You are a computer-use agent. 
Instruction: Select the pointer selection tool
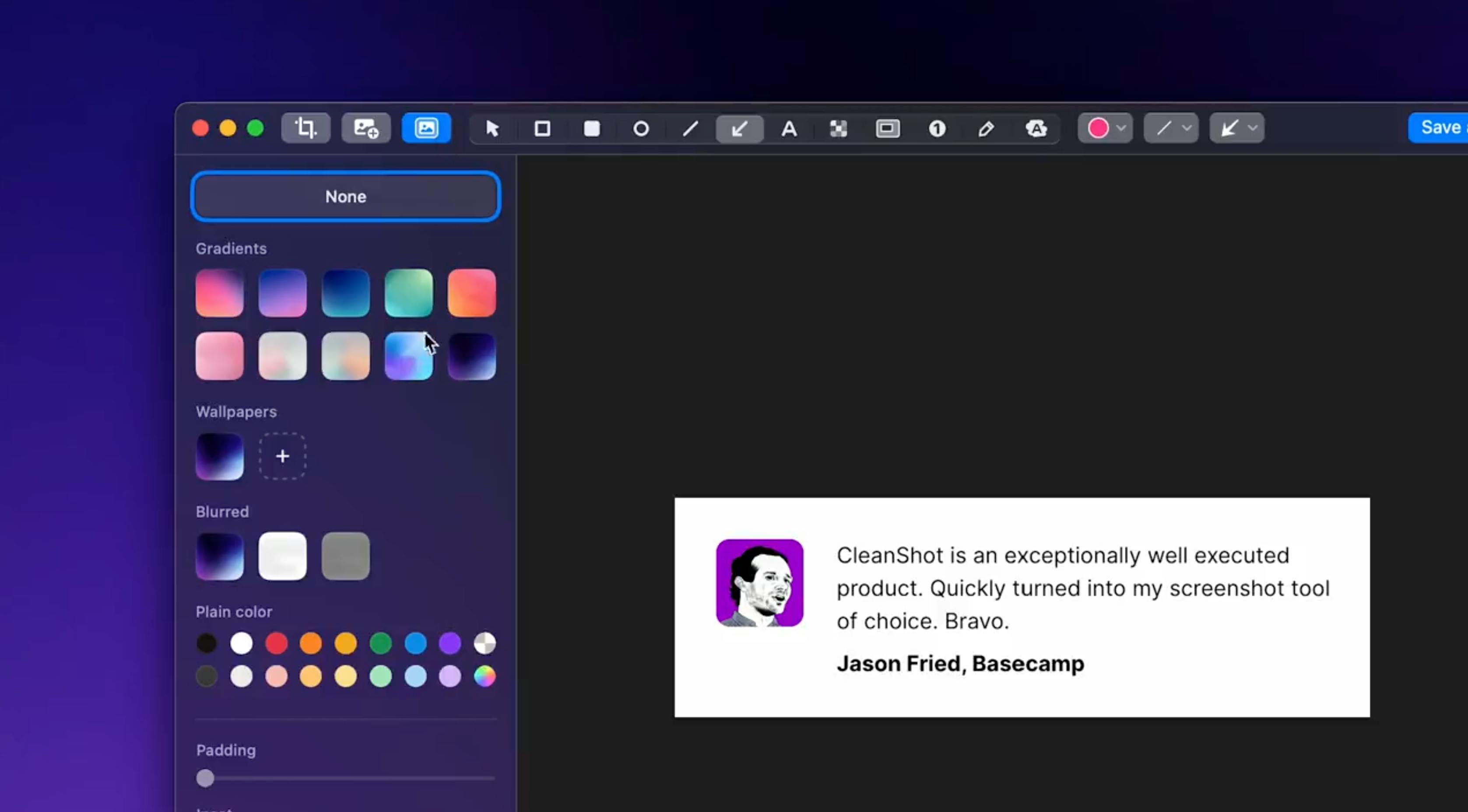point(493,129)
